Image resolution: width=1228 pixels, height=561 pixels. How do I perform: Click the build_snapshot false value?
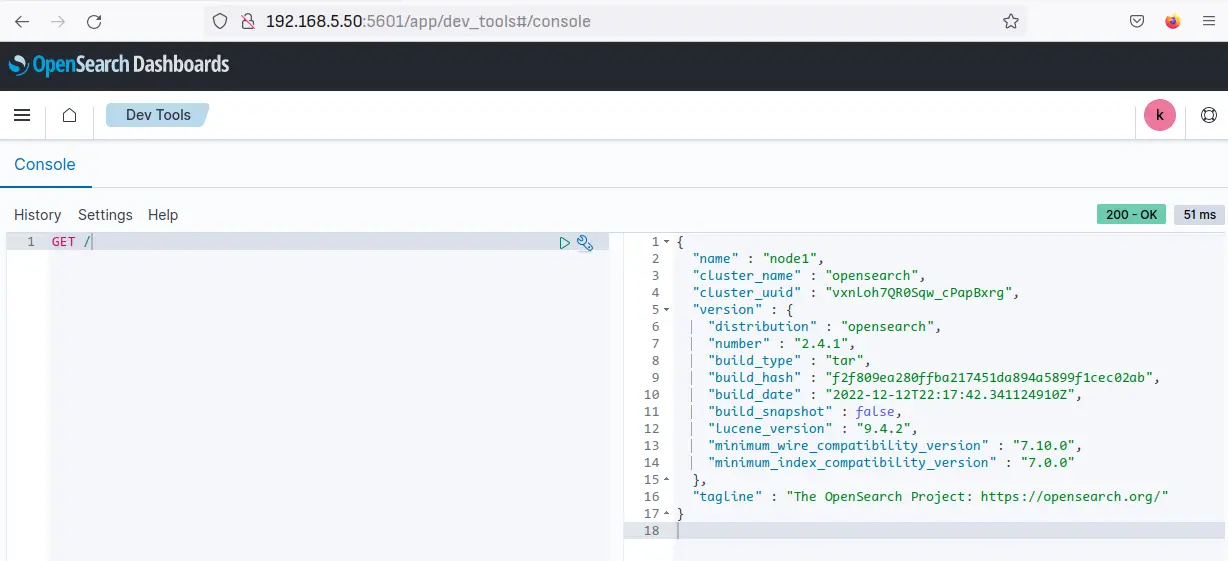tap(875, 412)
